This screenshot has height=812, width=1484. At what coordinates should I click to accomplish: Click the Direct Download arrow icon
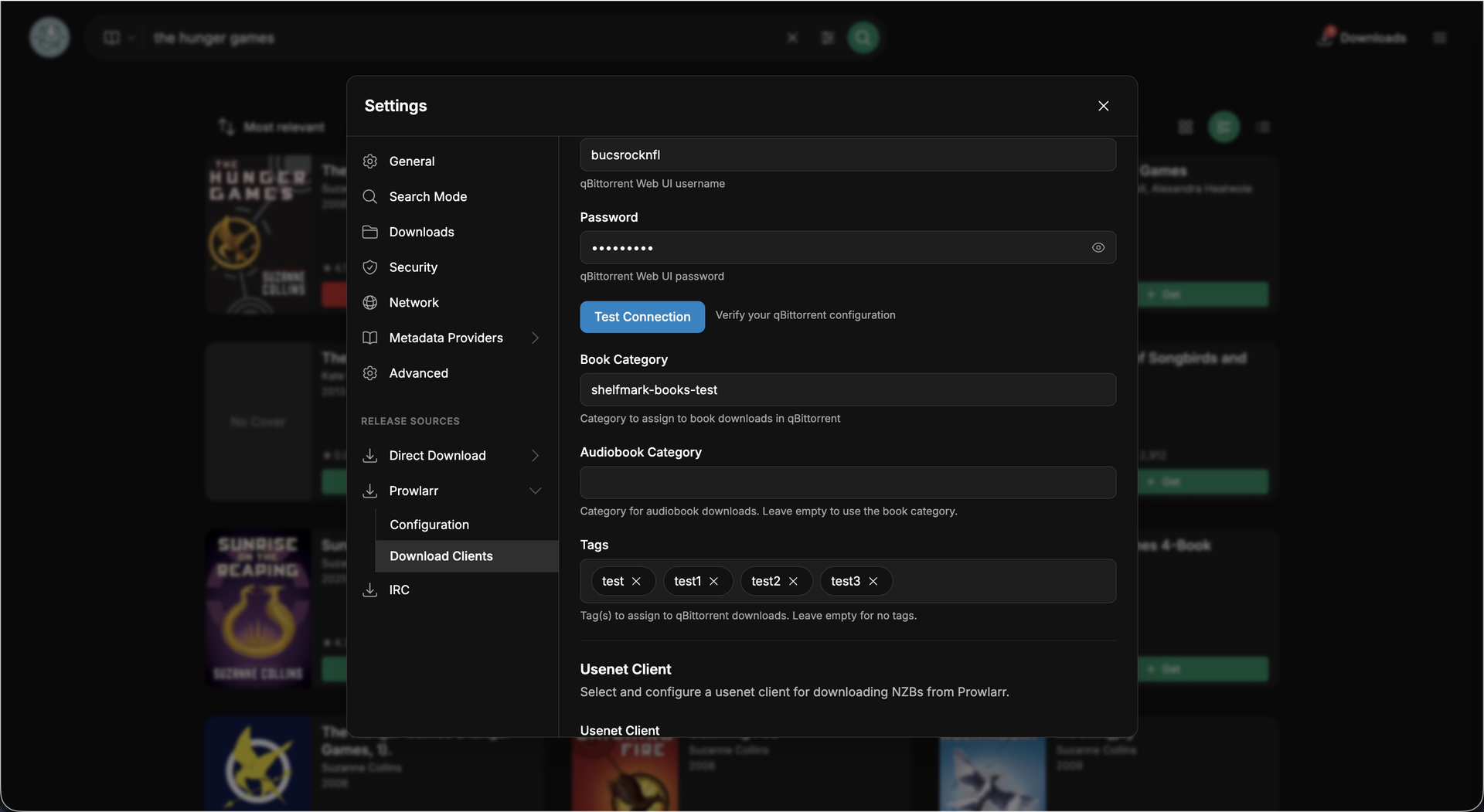370,456
